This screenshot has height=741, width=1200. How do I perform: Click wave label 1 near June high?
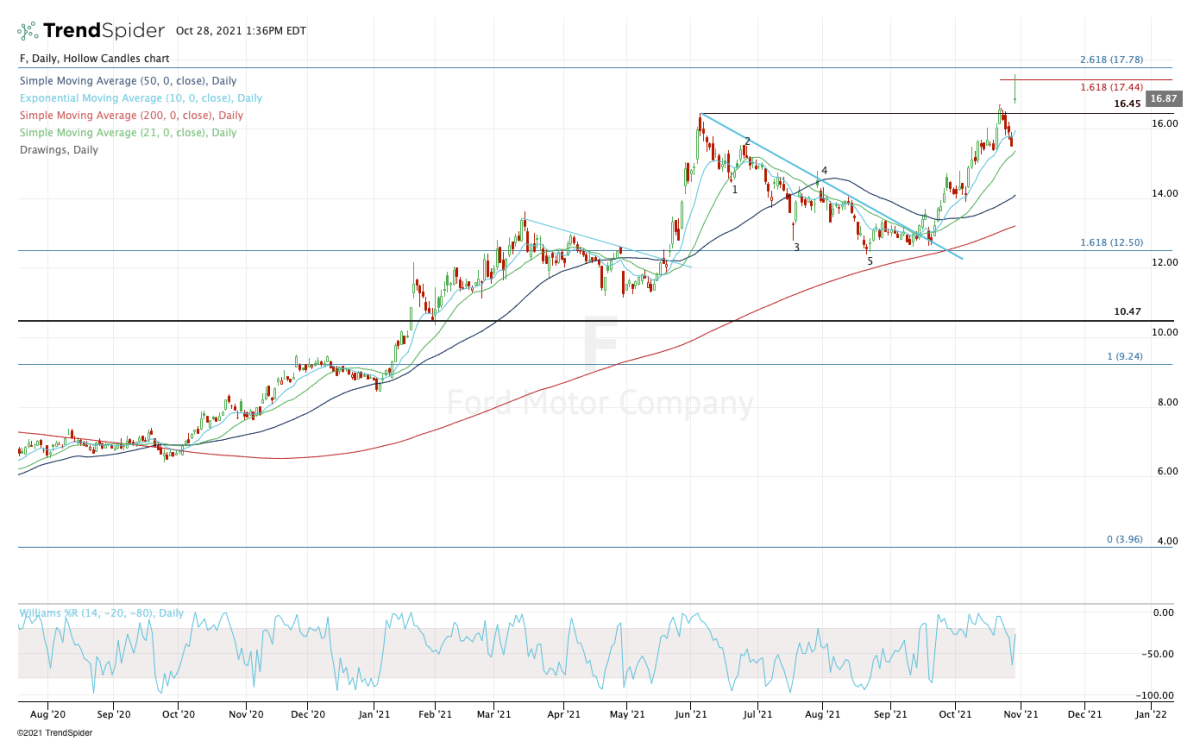coord(734,189)
